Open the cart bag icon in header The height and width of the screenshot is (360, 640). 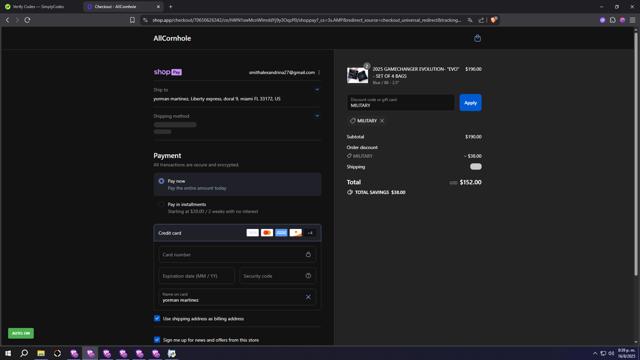(x=477, y=38)
